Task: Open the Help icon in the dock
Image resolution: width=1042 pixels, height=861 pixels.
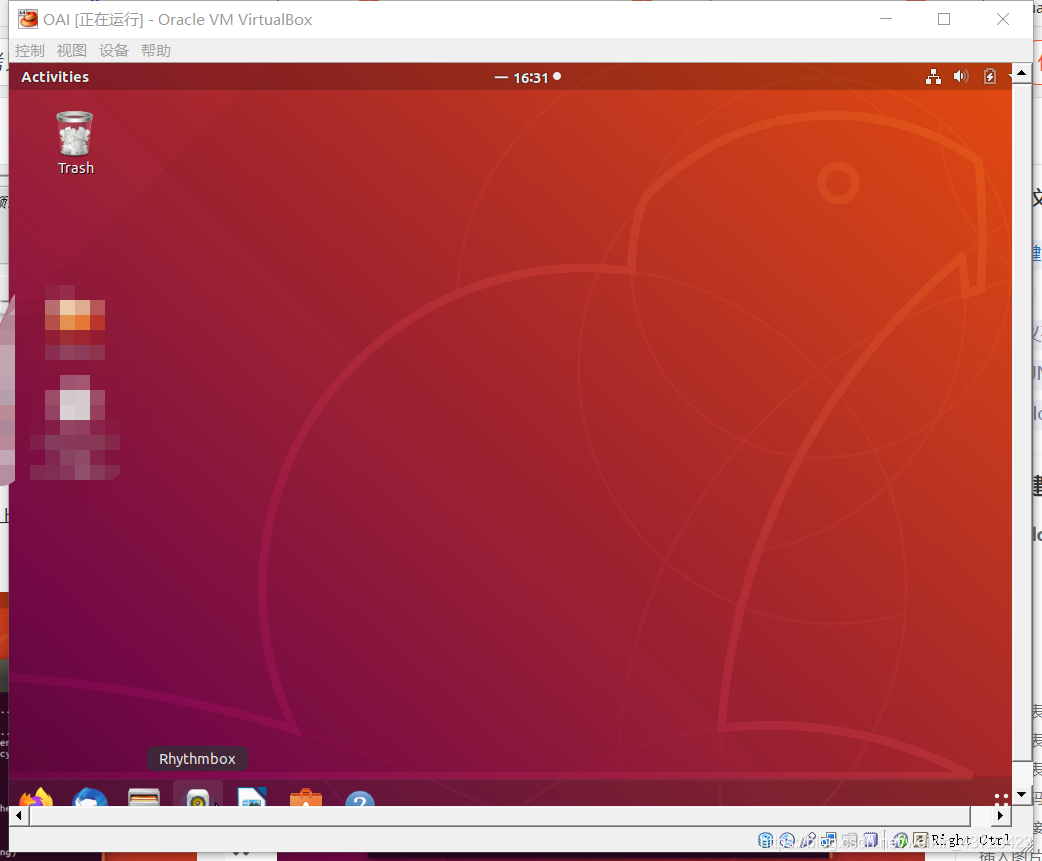Action: click(x=360, y=798)
